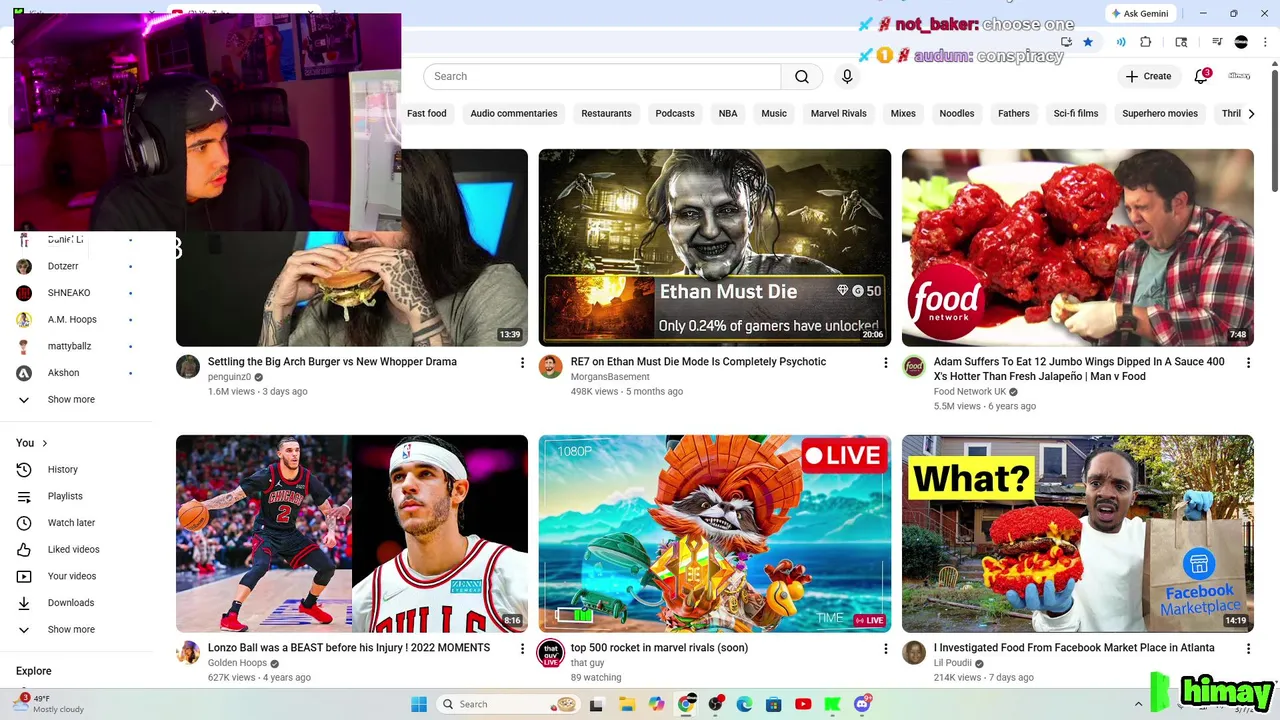The height and width of the screenshot is (720, 1280).
Task: Click the Create button
Action: point(1148,76)
